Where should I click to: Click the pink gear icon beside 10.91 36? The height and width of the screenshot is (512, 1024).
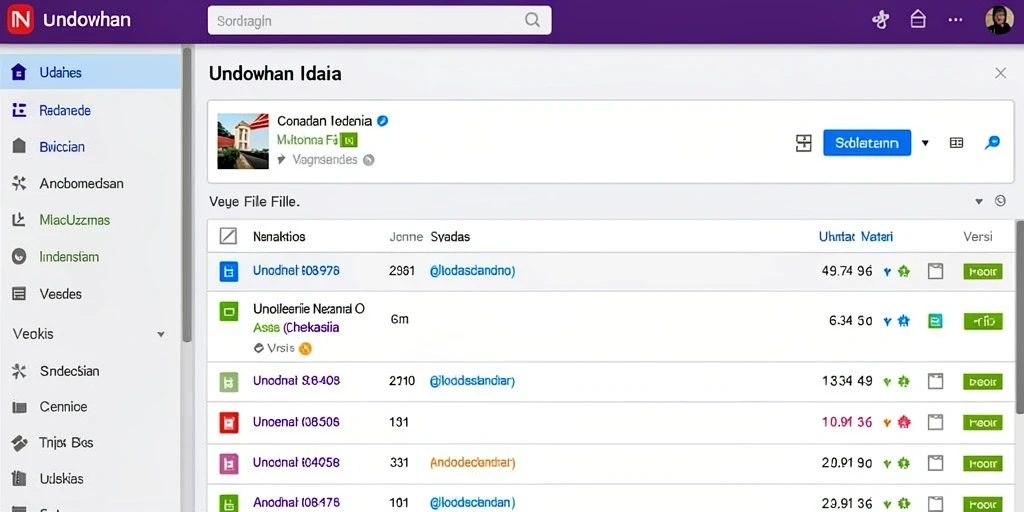tap(904, 423)
